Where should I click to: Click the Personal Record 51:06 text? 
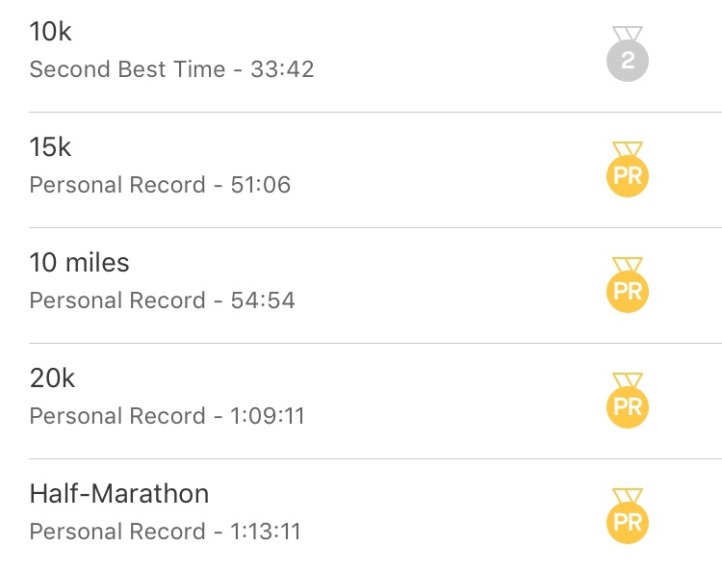[160, 185]
